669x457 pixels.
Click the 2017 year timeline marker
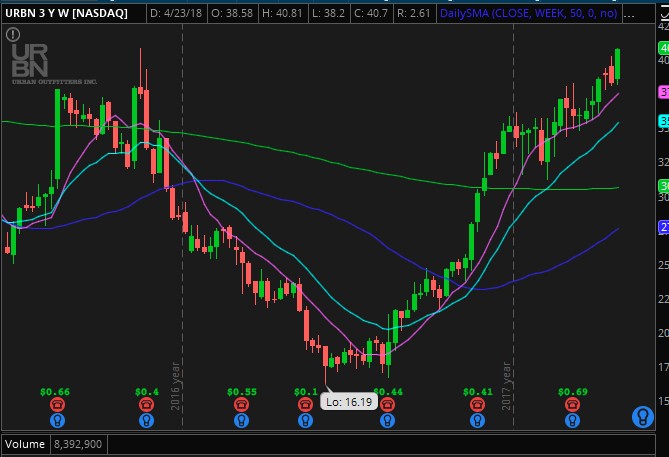(x=506, y=386)
